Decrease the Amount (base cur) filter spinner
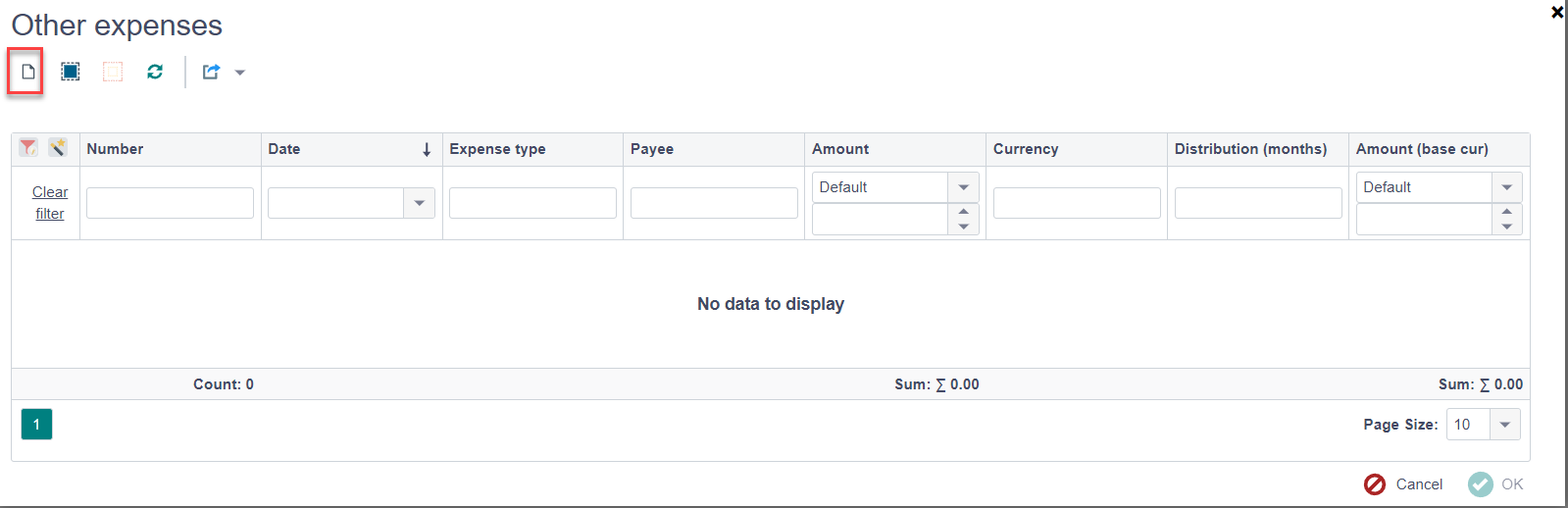Image resolution: width=1568 pixels, height=508 pixels. coord(1506,227)
